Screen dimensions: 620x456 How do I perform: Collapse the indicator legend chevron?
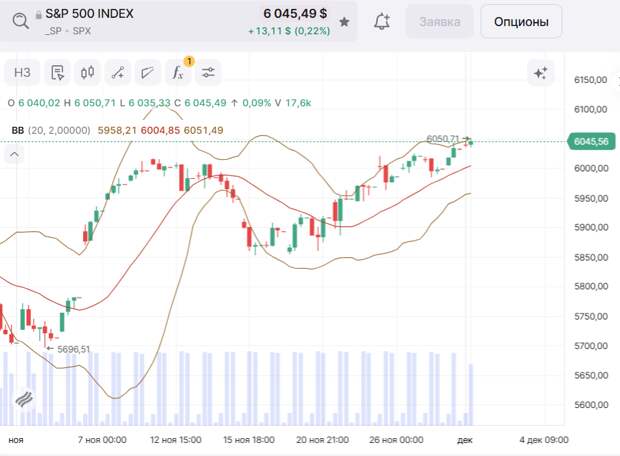click(14, 154)
